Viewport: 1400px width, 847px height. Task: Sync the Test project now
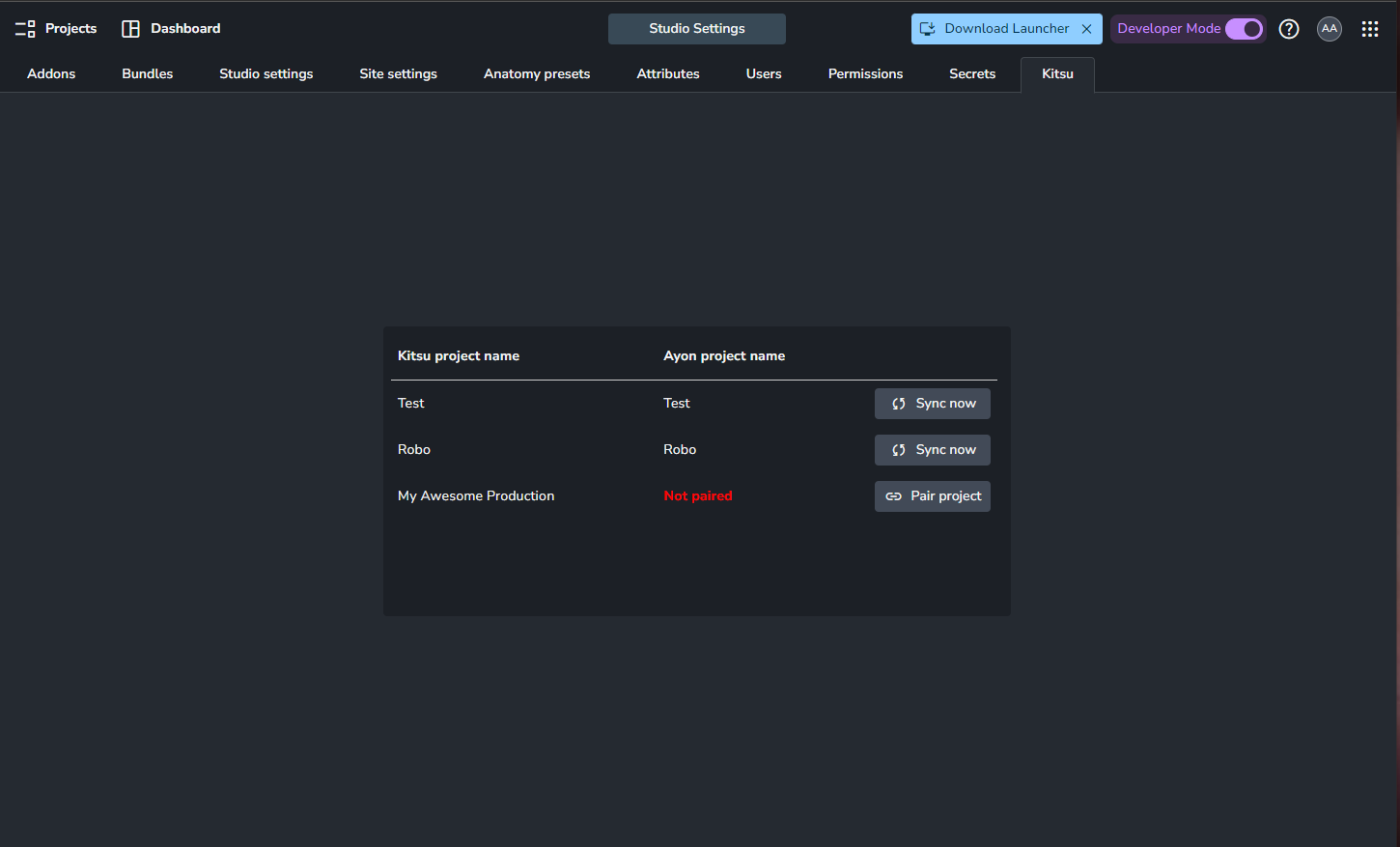933,404
